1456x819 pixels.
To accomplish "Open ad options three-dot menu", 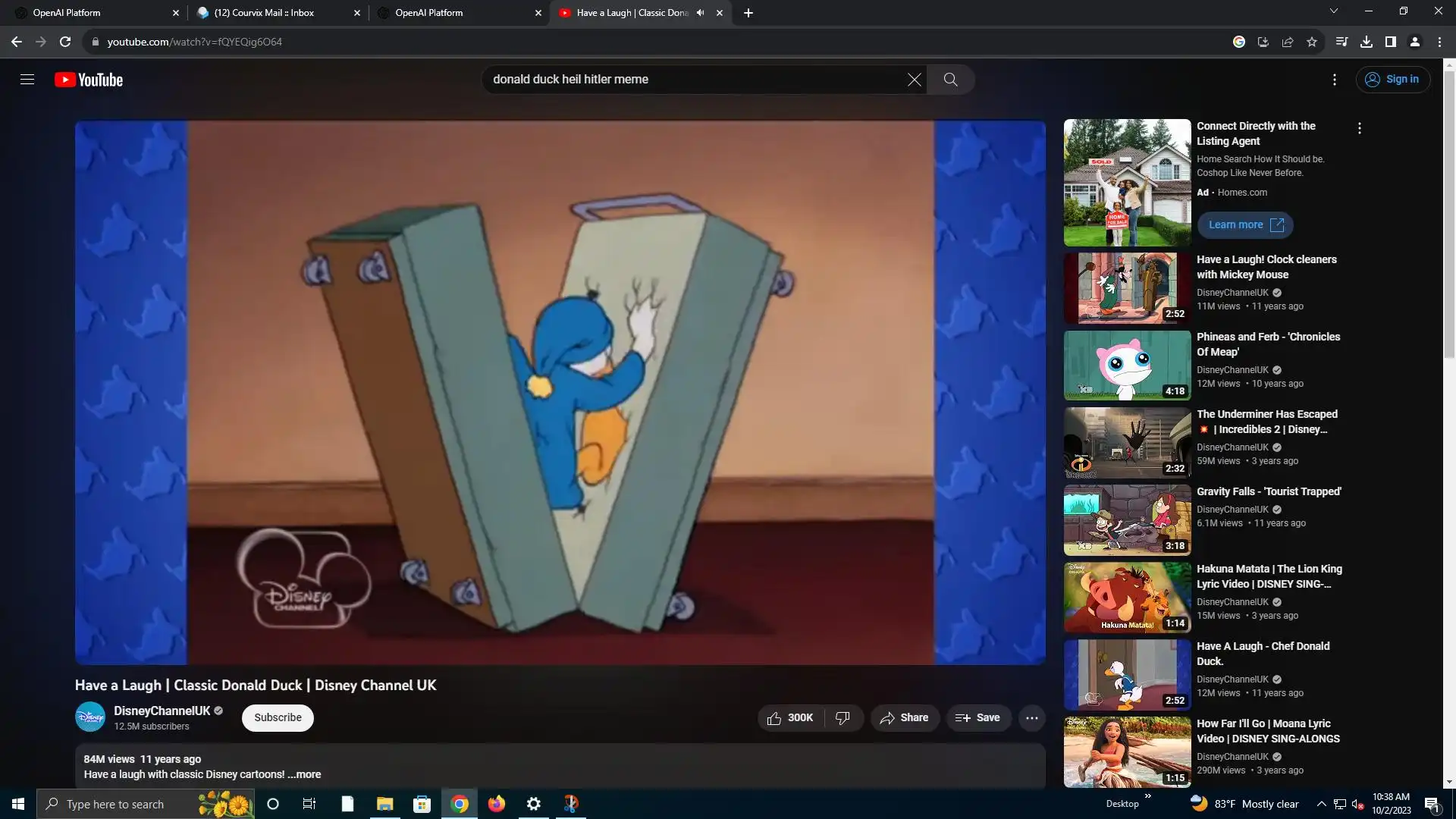I will 1360,129.
